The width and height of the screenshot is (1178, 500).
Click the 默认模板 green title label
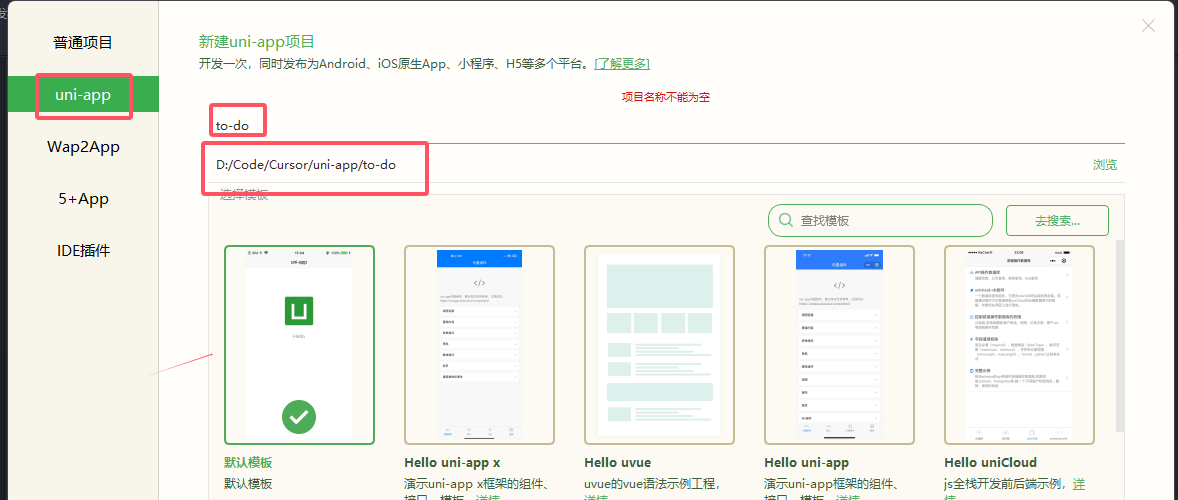(x=248, y=462)
